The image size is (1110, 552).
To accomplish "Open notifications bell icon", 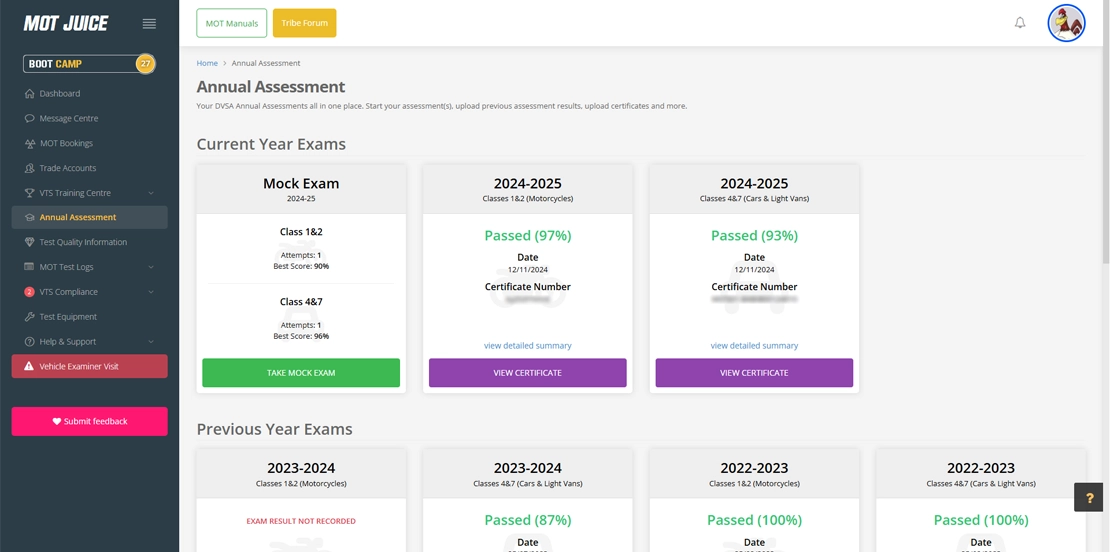I will point(1020,23).
